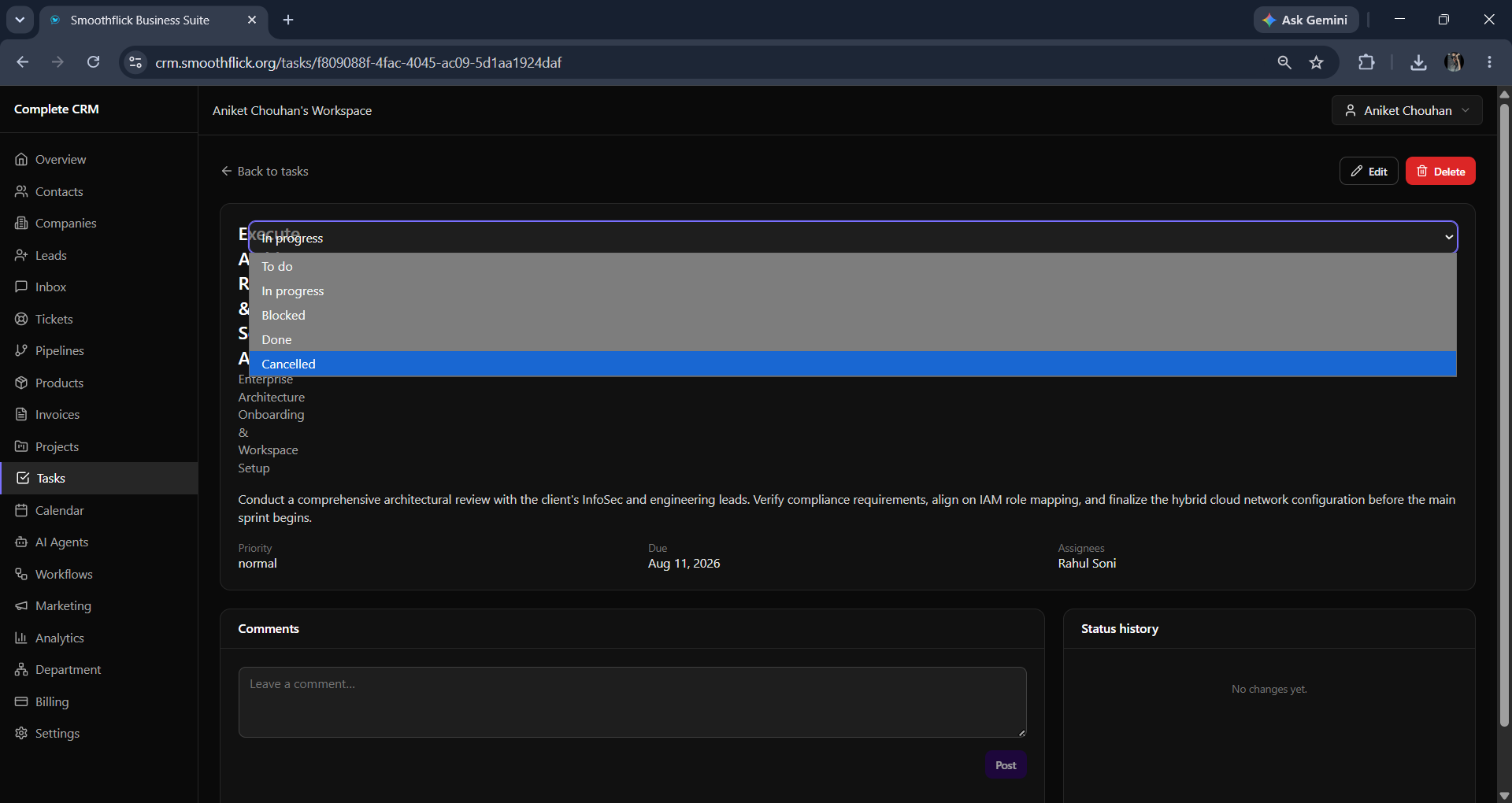Go Back to tasks link
Viewport: 1512px width, 803px height.
click(x=265, y=171)
